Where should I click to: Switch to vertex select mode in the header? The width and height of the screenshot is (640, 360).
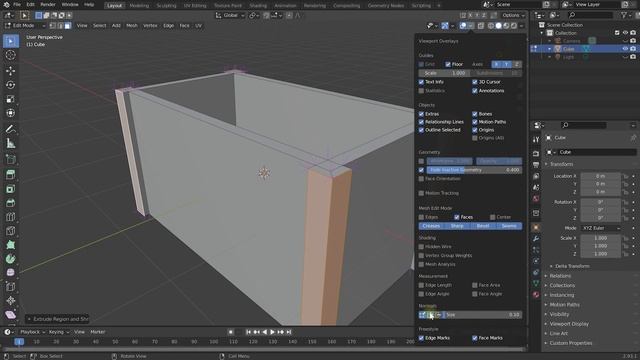53,25
